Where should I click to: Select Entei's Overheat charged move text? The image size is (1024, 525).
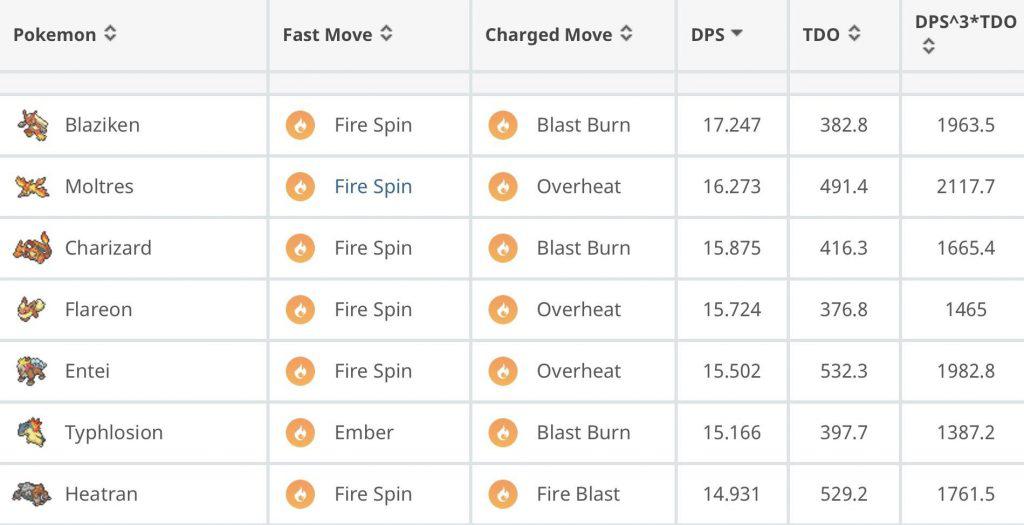[x=579, y=371]
